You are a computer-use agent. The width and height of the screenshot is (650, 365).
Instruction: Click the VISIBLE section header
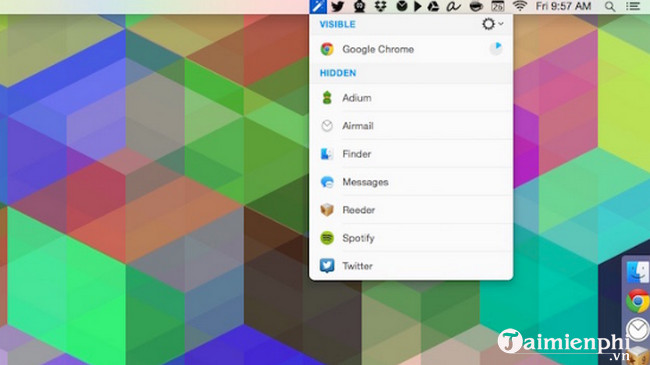[337, 24]
